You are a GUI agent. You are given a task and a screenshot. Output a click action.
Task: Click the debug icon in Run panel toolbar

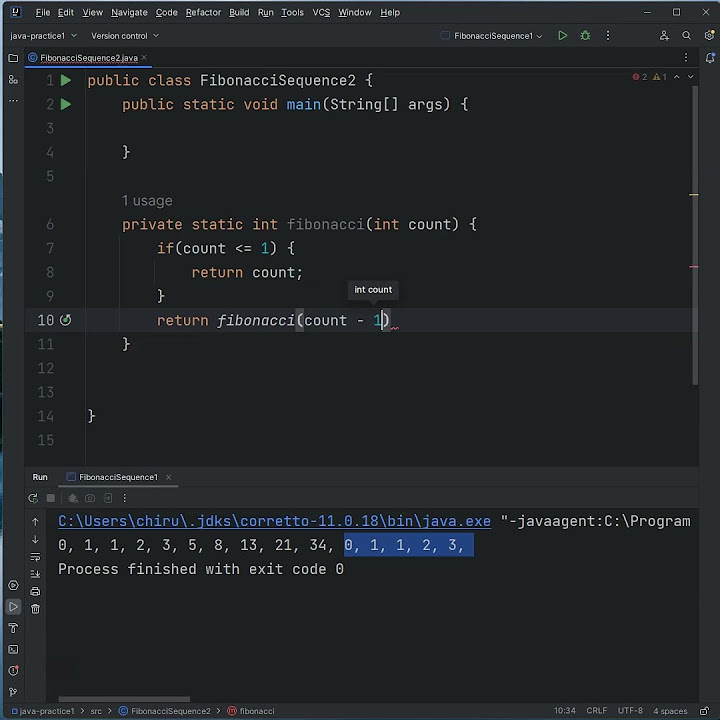[73, 498]
